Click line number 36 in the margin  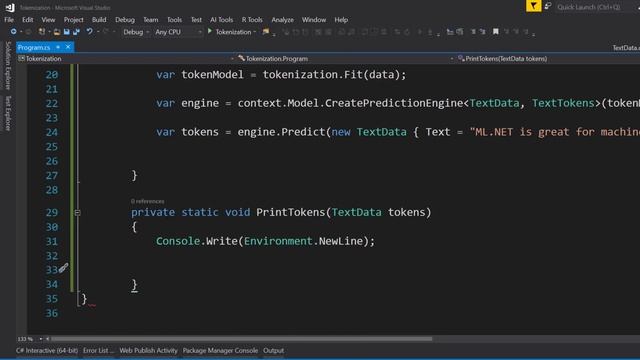(x=51, y=313)
